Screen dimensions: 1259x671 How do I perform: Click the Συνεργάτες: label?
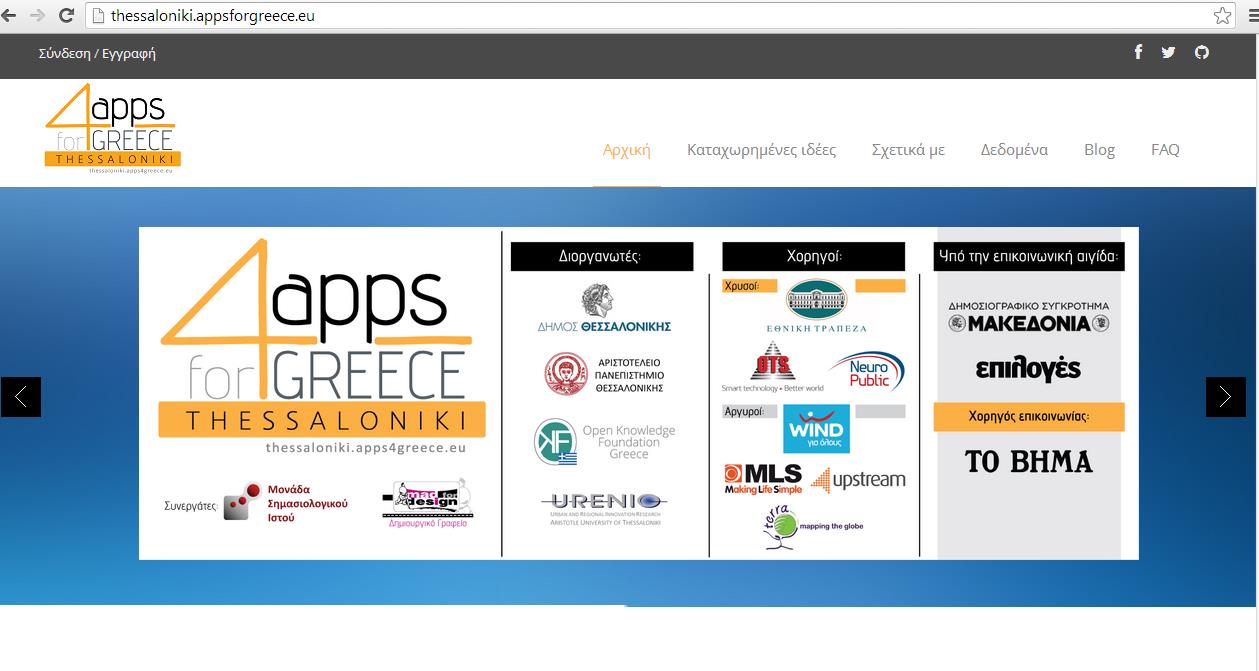191,506
